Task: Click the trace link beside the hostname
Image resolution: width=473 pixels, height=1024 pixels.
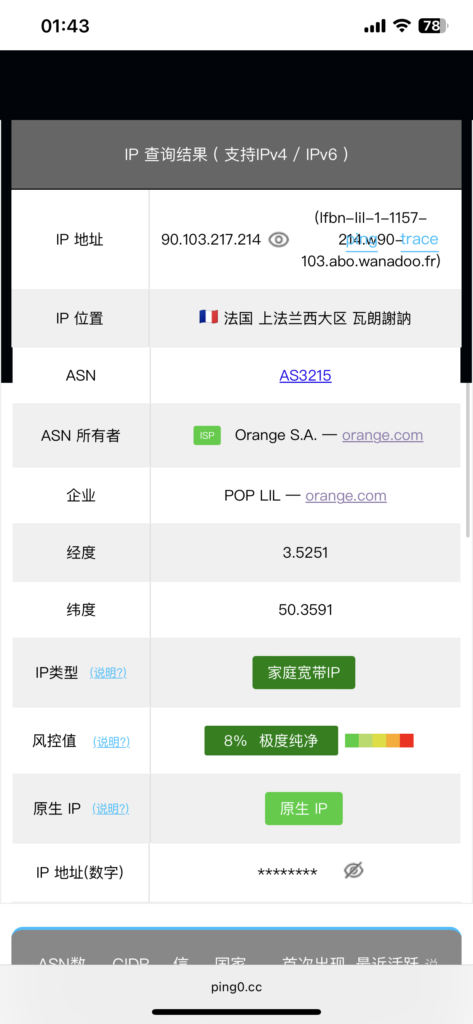Action: 419,240
